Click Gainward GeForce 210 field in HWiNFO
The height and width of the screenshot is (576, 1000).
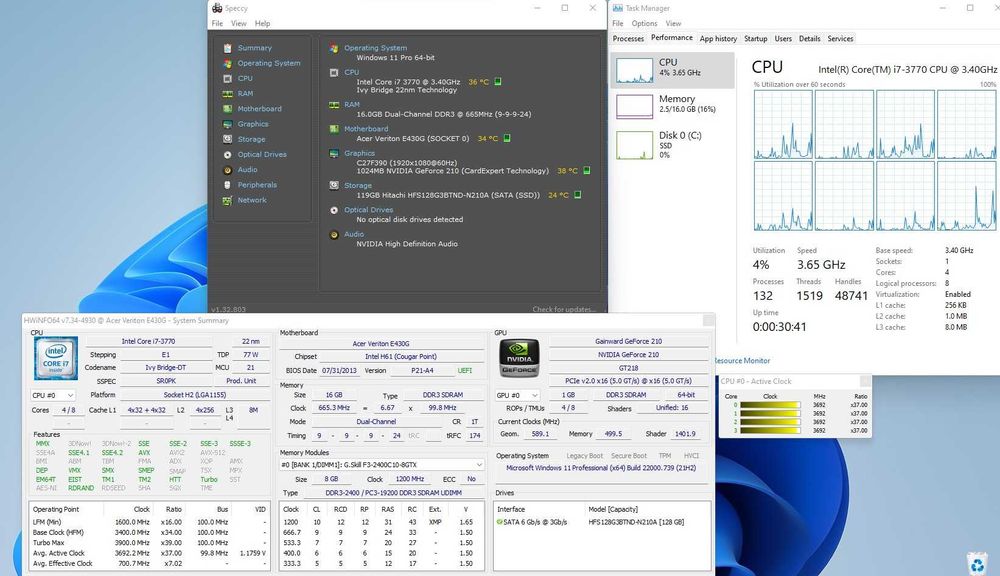point(628,341)
